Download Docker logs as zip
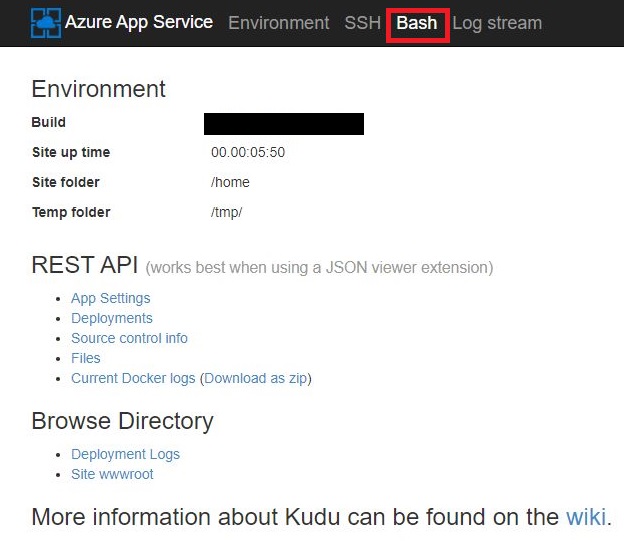 click(257, 378)
